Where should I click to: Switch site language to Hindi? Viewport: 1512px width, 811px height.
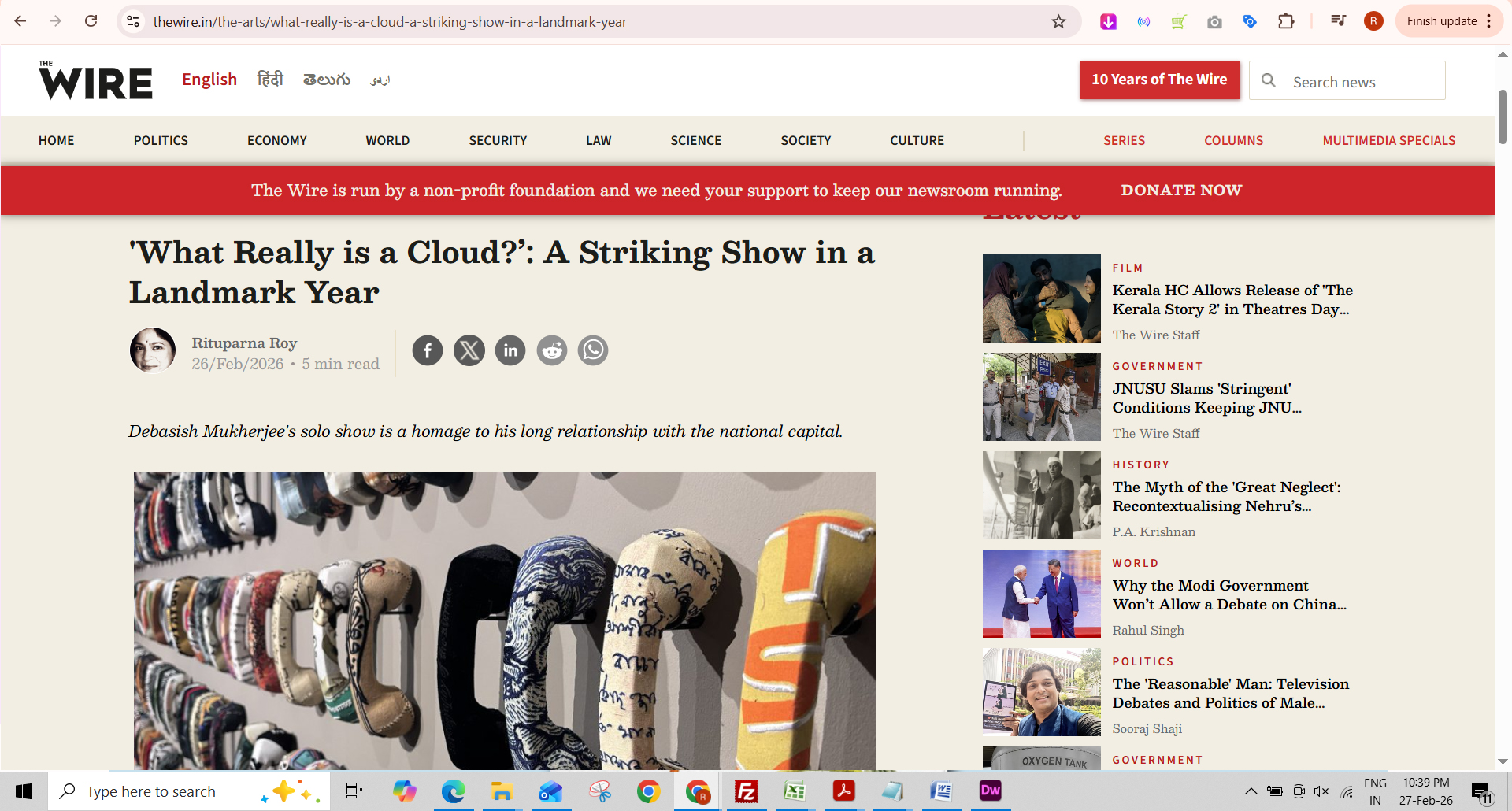(270, 80)
